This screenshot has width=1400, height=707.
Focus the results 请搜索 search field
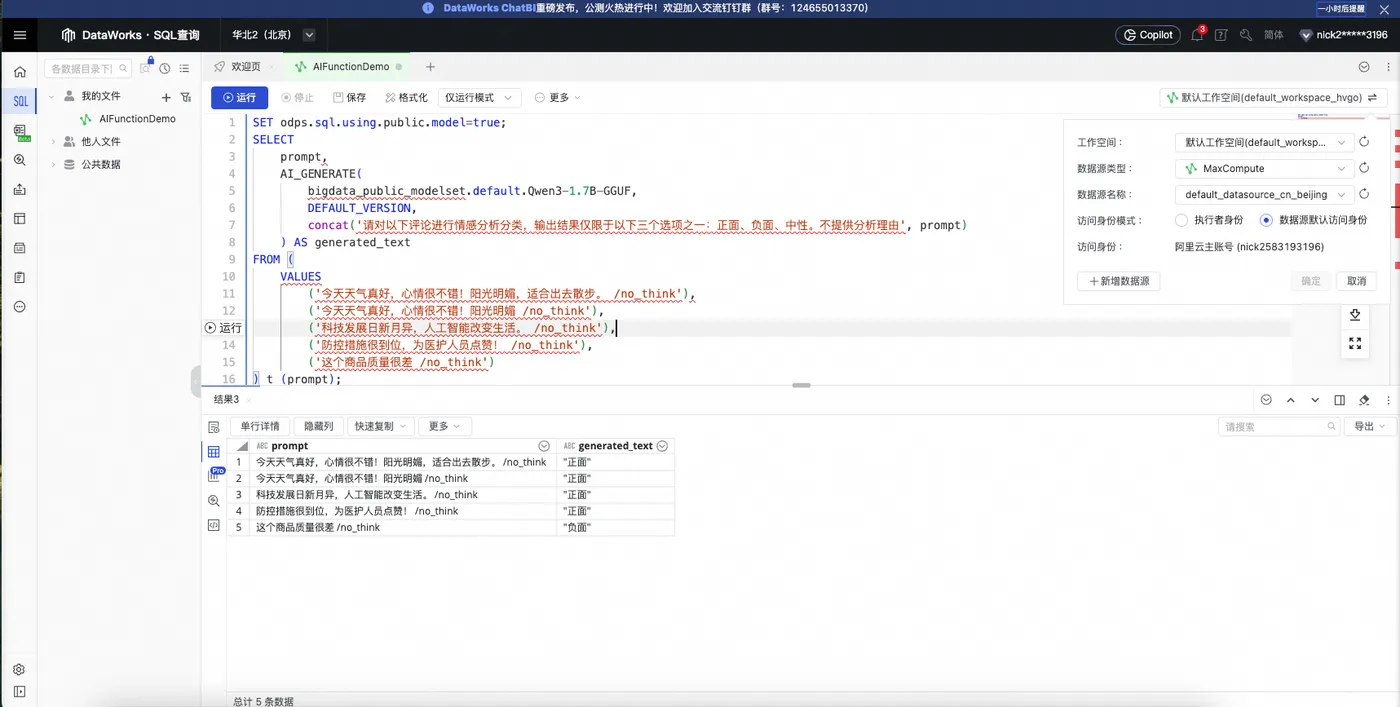tap(1279, 426)
